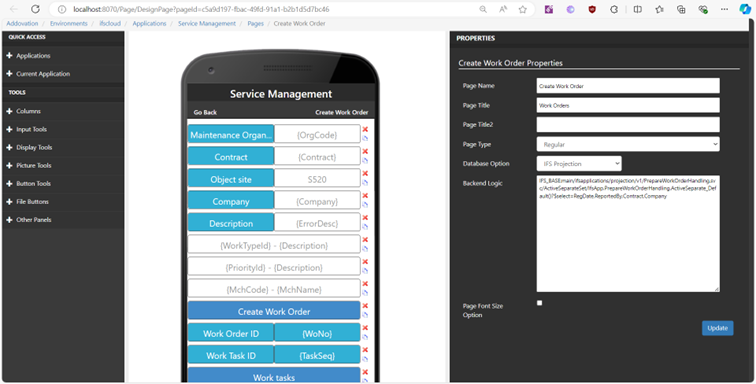Click into the empty Page Title2 field
Viewport: 756px width, 384px height.
point(628,124)
